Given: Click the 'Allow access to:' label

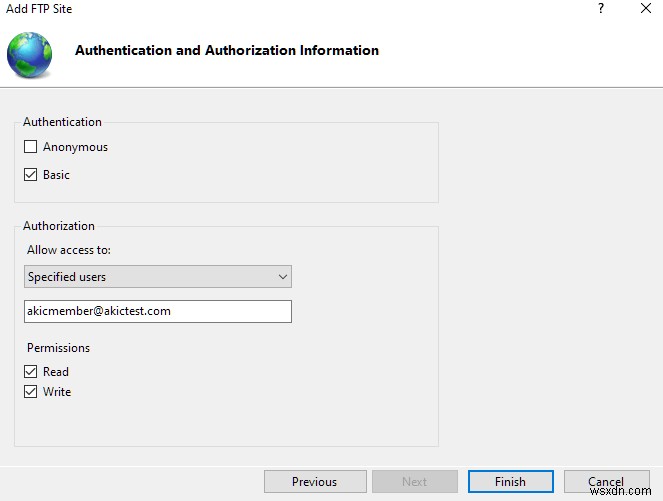Looking at the screenshot, I should coord(69,250).
